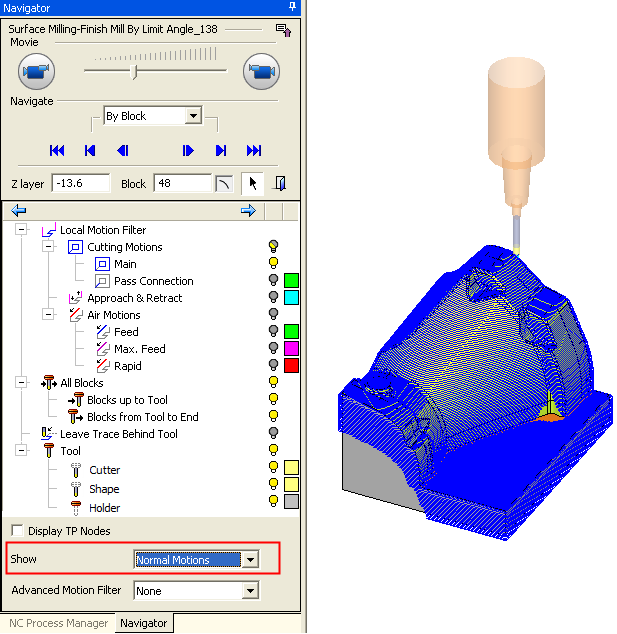Jump to first block navigation button
The image size is (617, 634).
point(57,150)
